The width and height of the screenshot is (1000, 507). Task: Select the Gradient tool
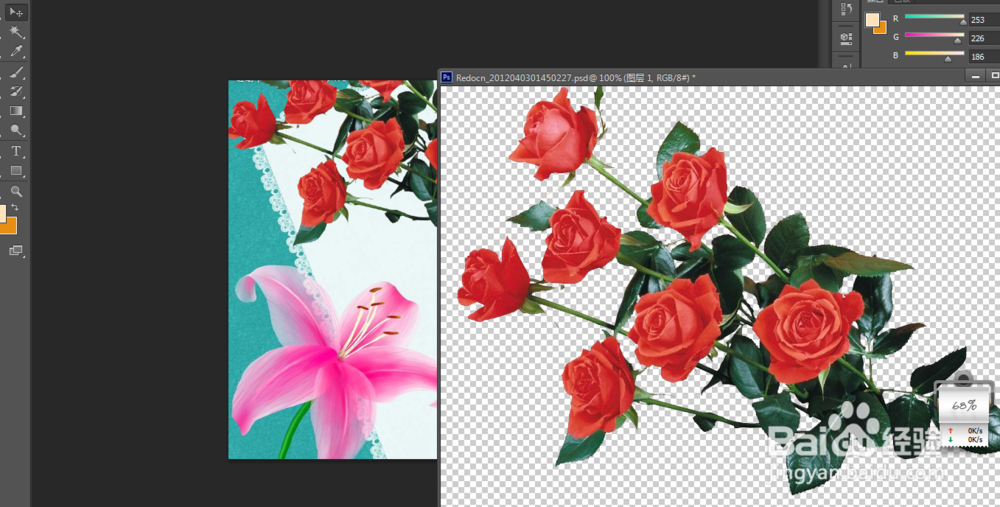(x=15, y=110)
